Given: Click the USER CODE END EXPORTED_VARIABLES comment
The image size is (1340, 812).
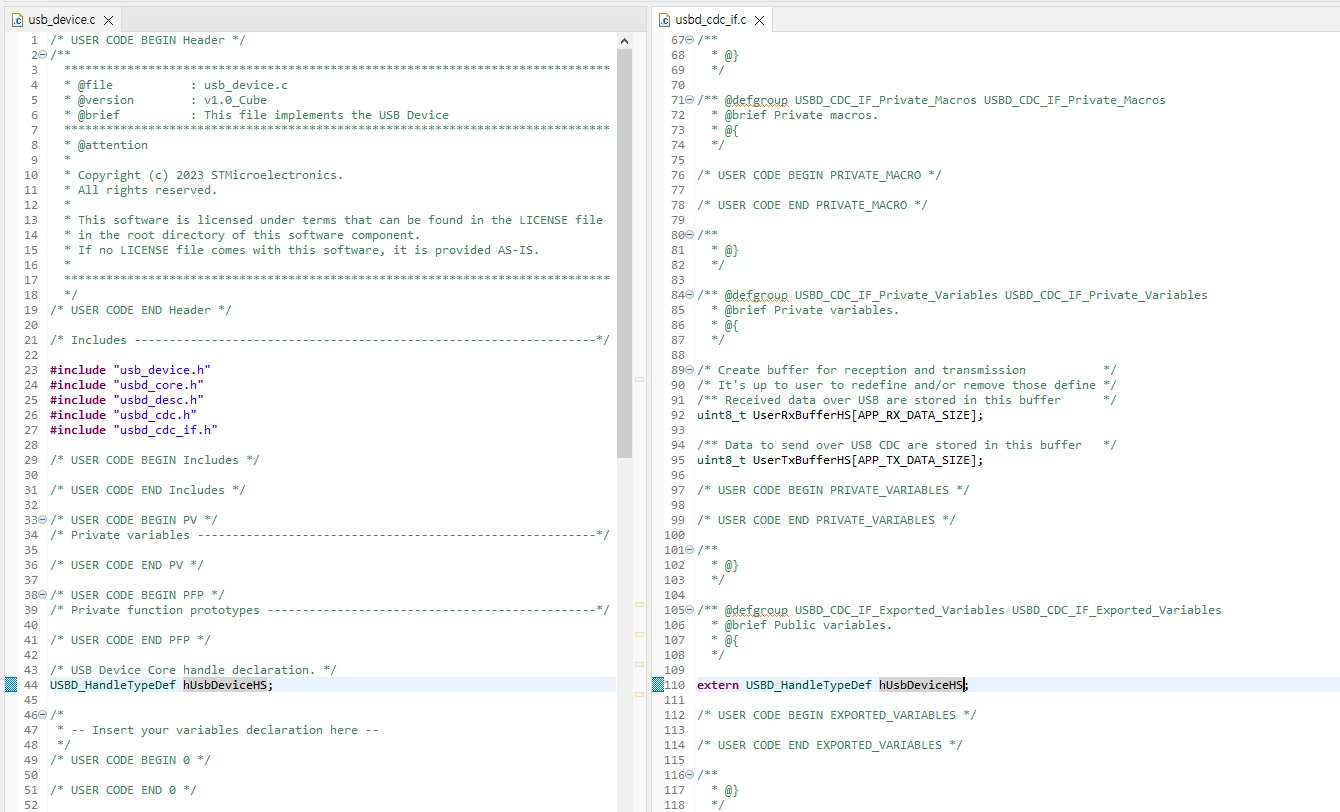Looking at the screenshot, I should pyautogui.click(x=830, y=745).
